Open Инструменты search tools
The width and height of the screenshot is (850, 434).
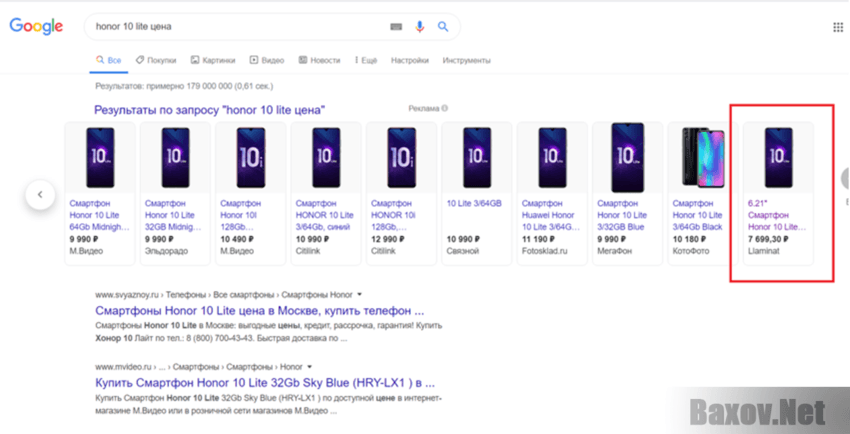click(466, 60)
